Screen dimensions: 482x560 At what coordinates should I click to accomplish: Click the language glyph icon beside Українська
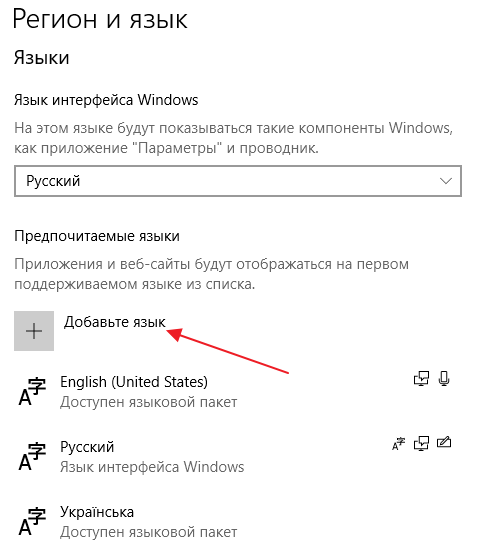click(32, 521)
